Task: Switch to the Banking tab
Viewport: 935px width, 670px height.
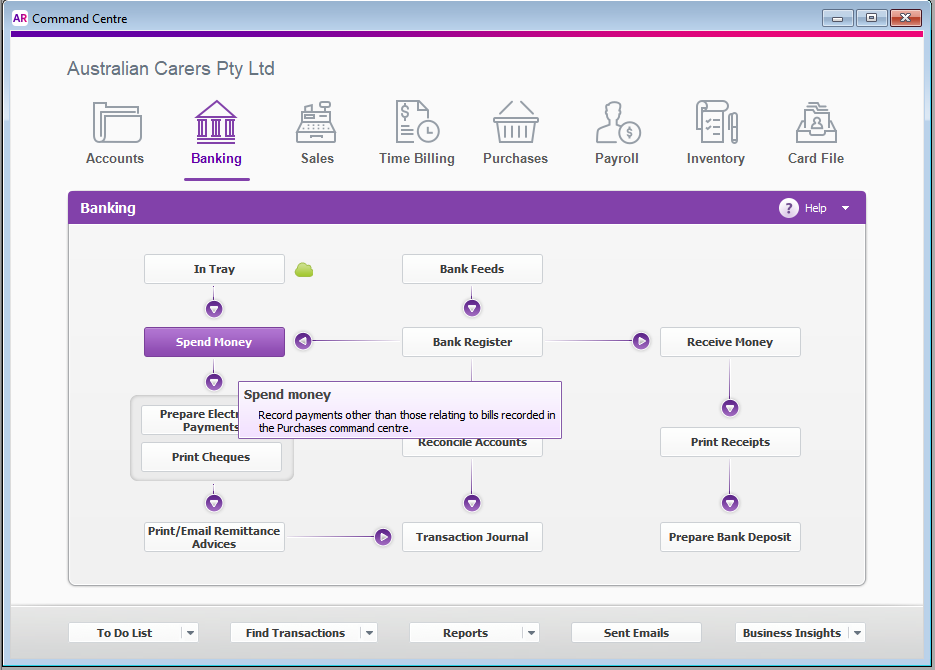Action: point(216,133)
